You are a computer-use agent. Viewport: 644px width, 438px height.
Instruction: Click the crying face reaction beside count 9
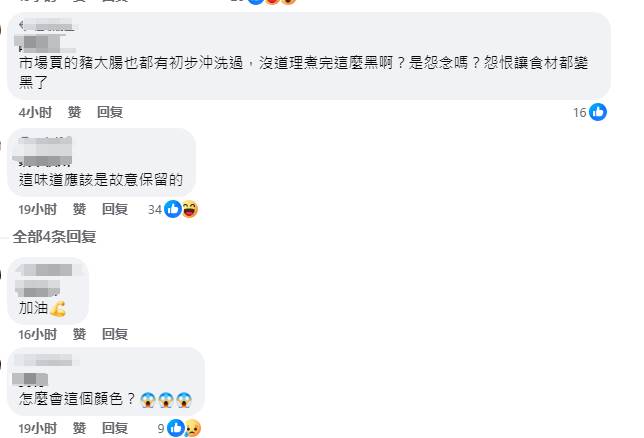coord(193,428)
